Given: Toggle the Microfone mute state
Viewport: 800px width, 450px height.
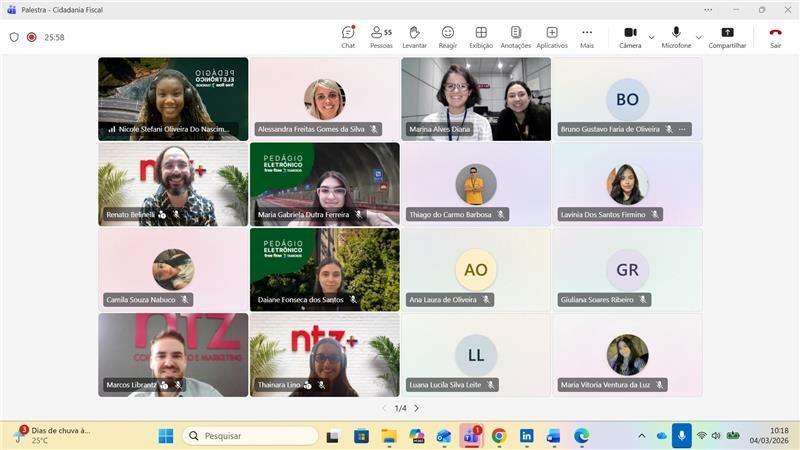Looking at the screenshot, I should (x=676, y=37).
